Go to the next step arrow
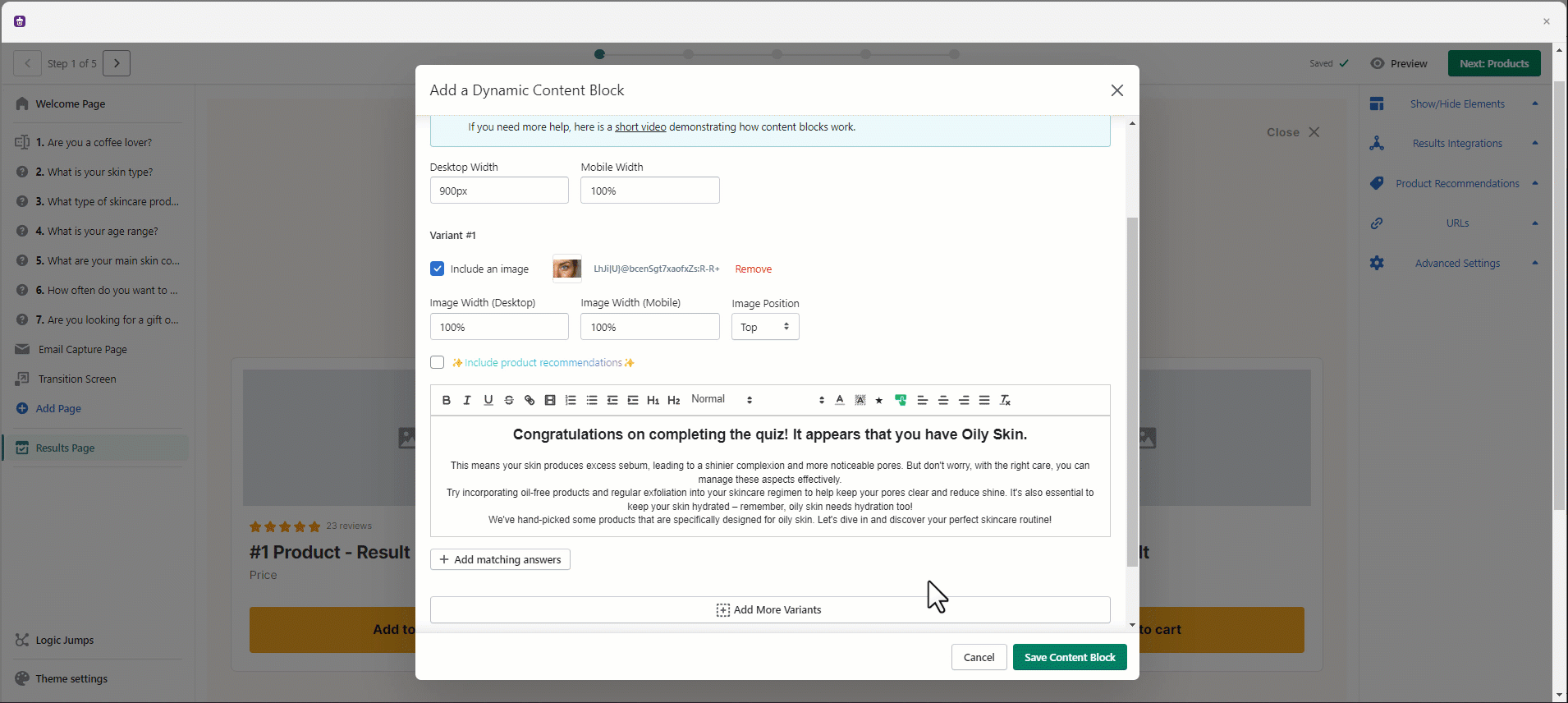1568x703 pixels. coord(117,63)
